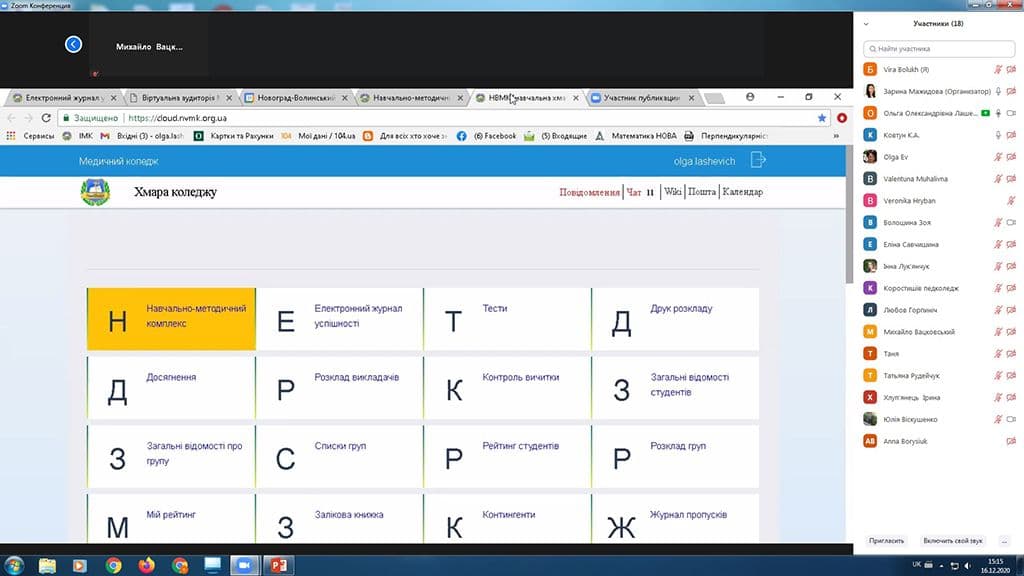Toggle the camera icon for Болошина Зоя

click(1012, 223)
